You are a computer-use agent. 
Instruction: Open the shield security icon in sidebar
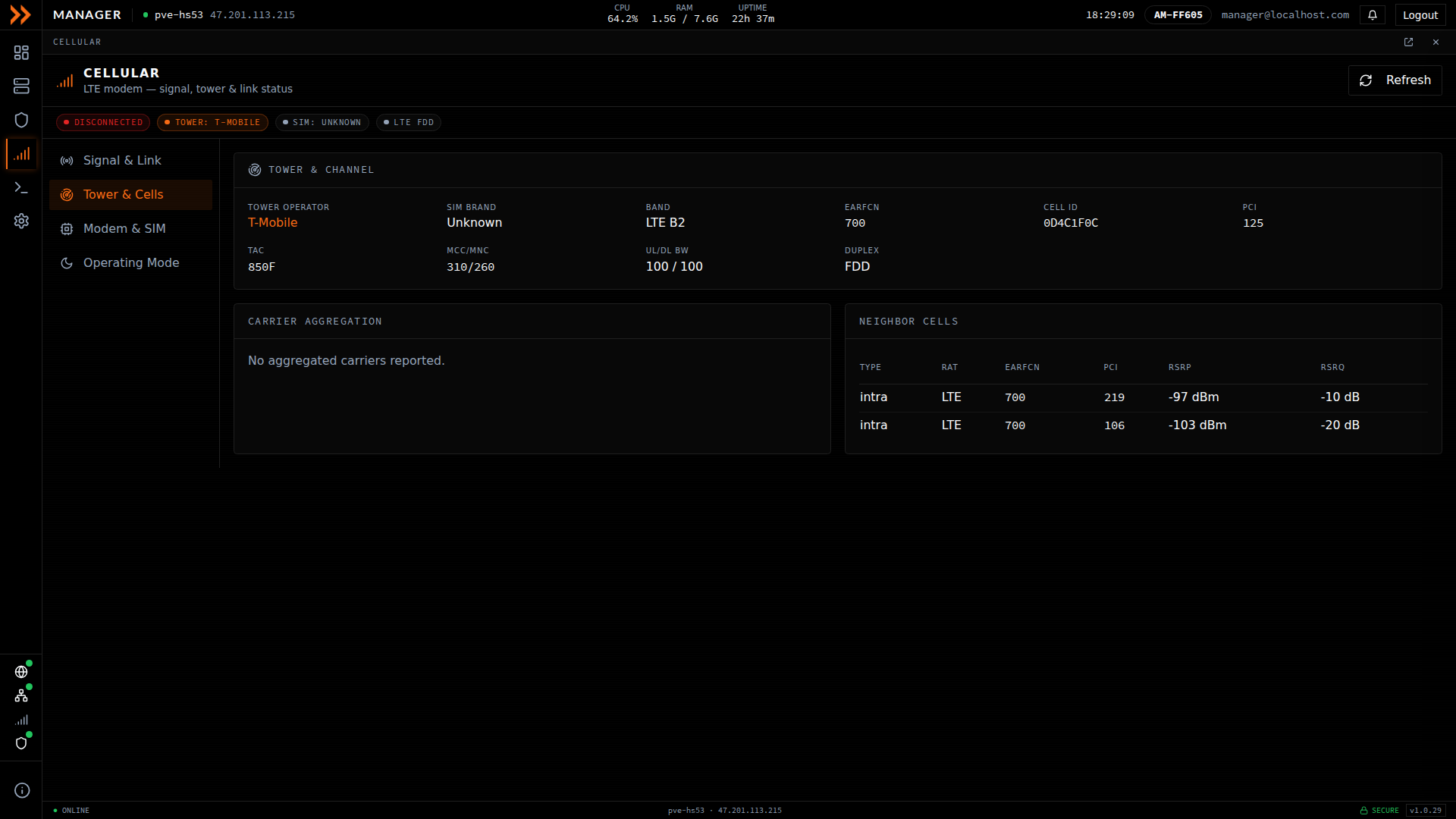(x=21, y=120)
